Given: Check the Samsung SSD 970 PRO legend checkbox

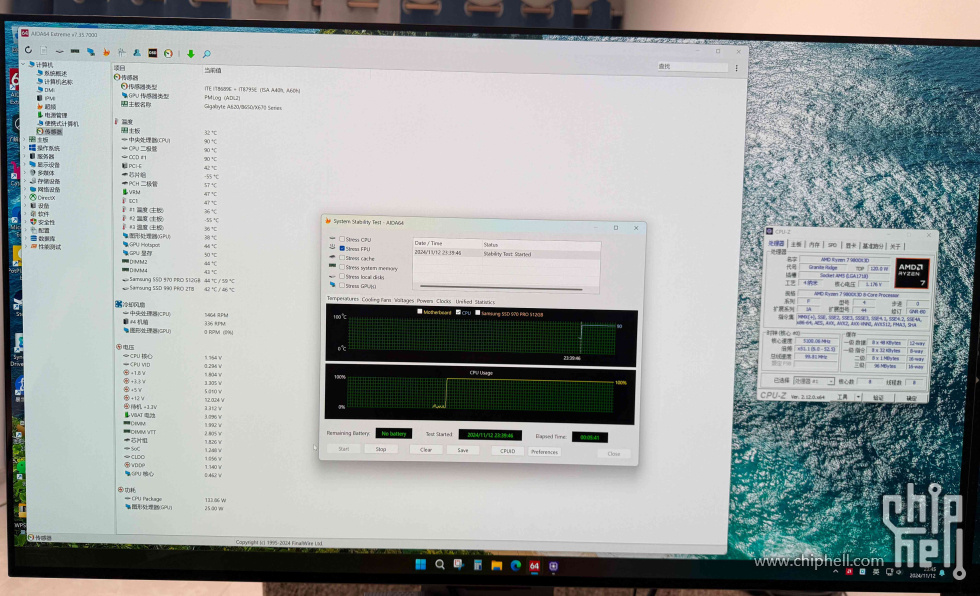Looking at the screenshot, I should [x=478, y=312].
